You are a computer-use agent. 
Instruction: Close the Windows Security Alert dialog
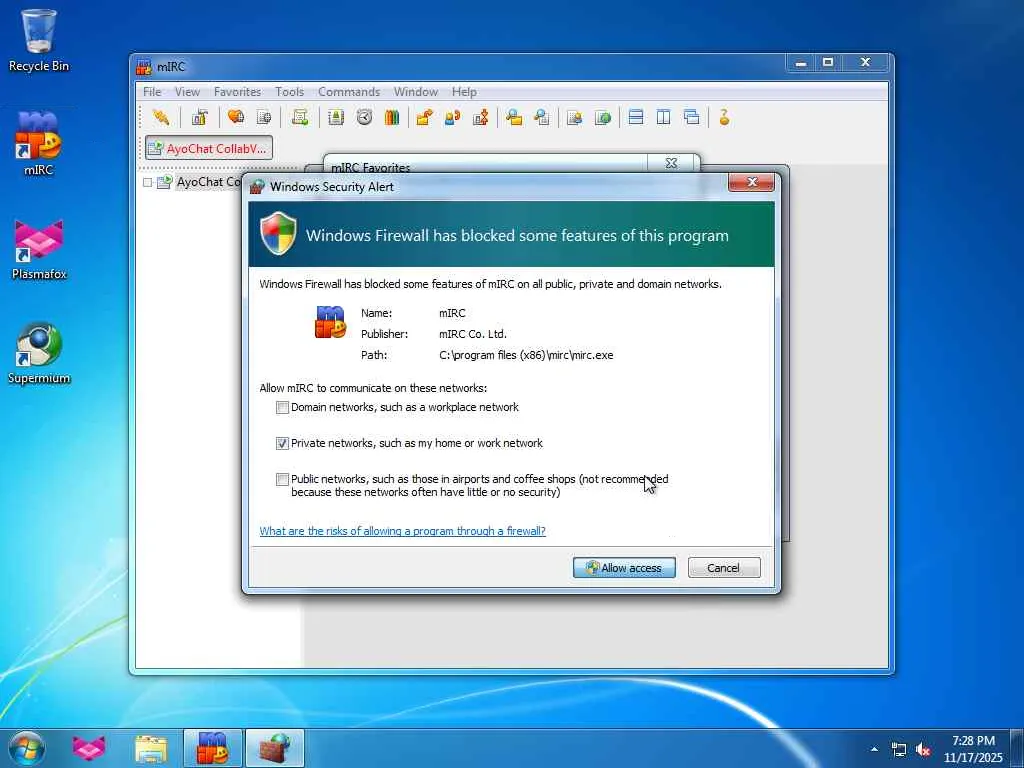(x=751, y=182)
